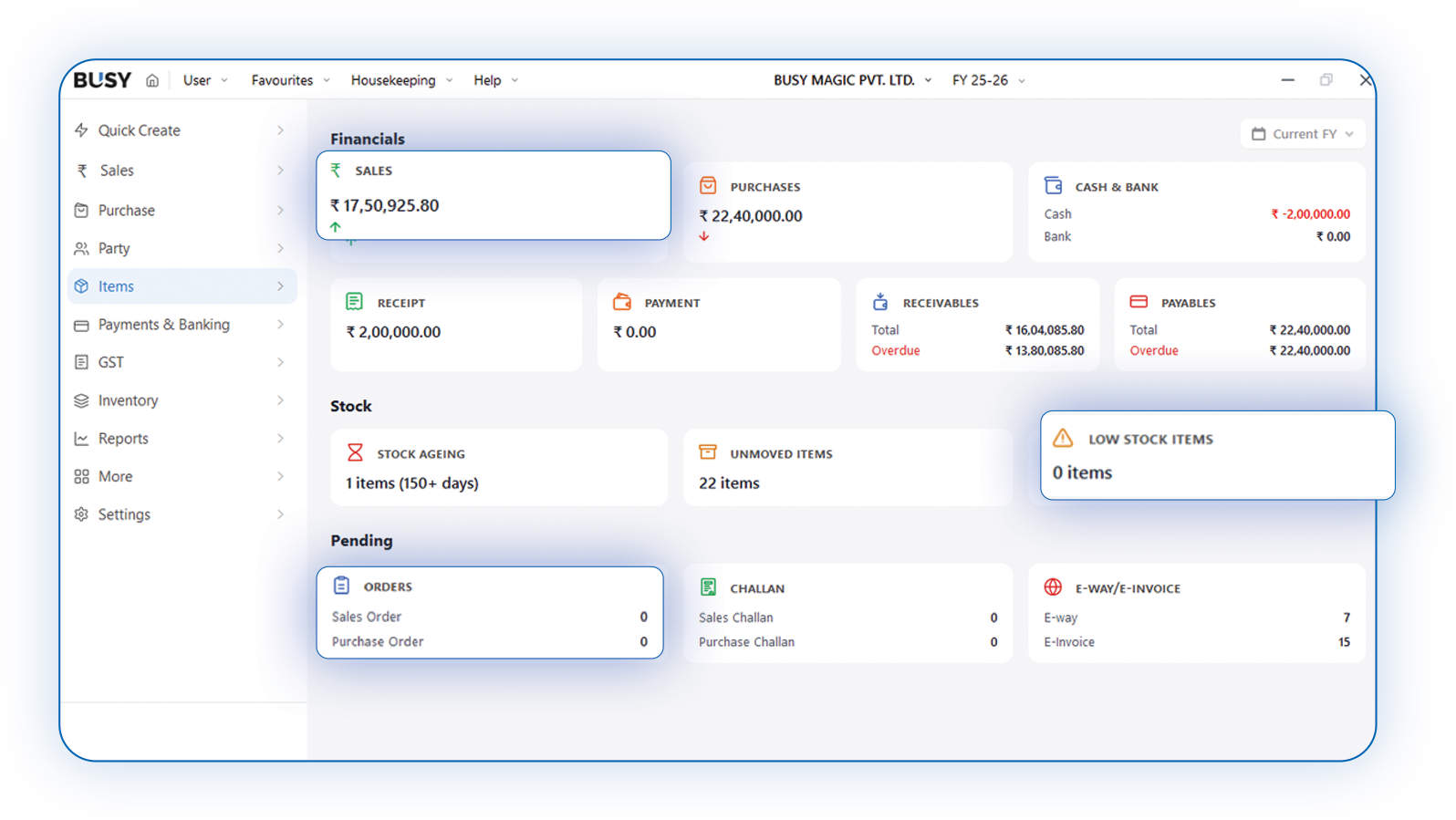Click the Purchase bag icon in sidebar
The height and width of the screenshot is (820, 1456).
coord(81,210)
